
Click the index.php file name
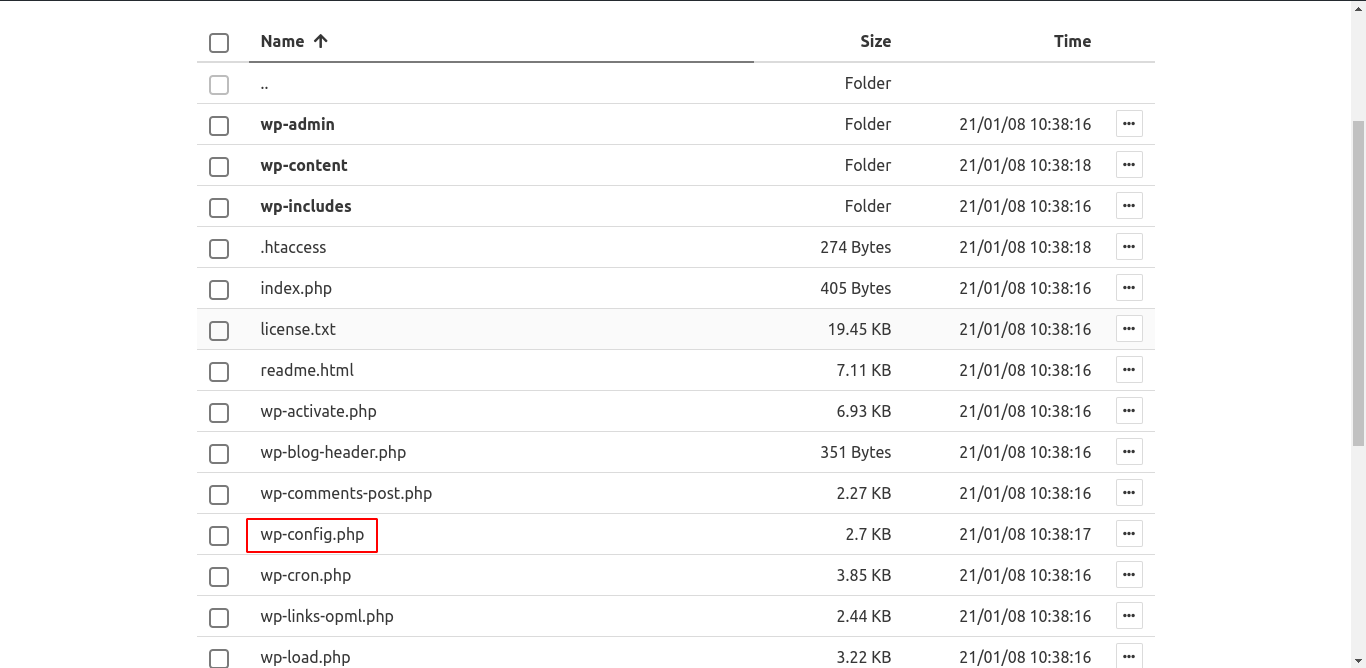pyautogui.click(x=296, y=288)
